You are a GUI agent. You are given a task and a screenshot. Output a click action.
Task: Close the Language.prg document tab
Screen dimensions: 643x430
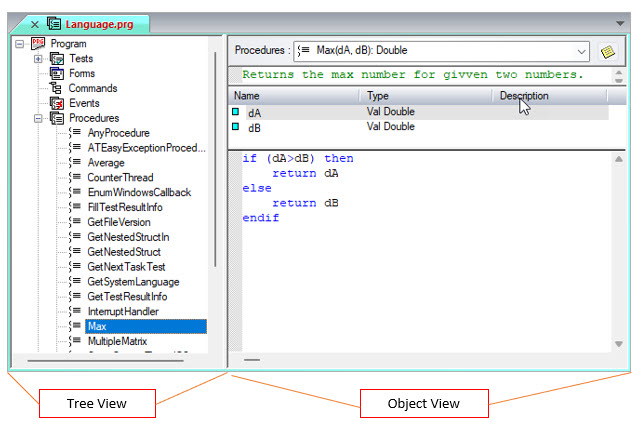click(x=34, y=22)
